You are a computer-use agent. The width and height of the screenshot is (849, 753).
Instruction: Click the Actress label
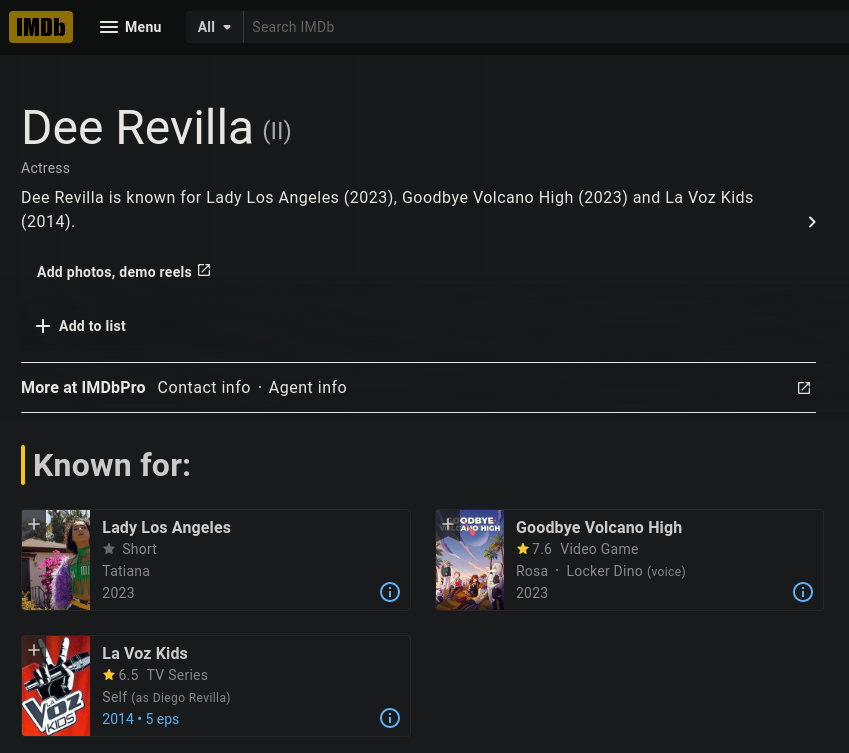tap(45, 168)
